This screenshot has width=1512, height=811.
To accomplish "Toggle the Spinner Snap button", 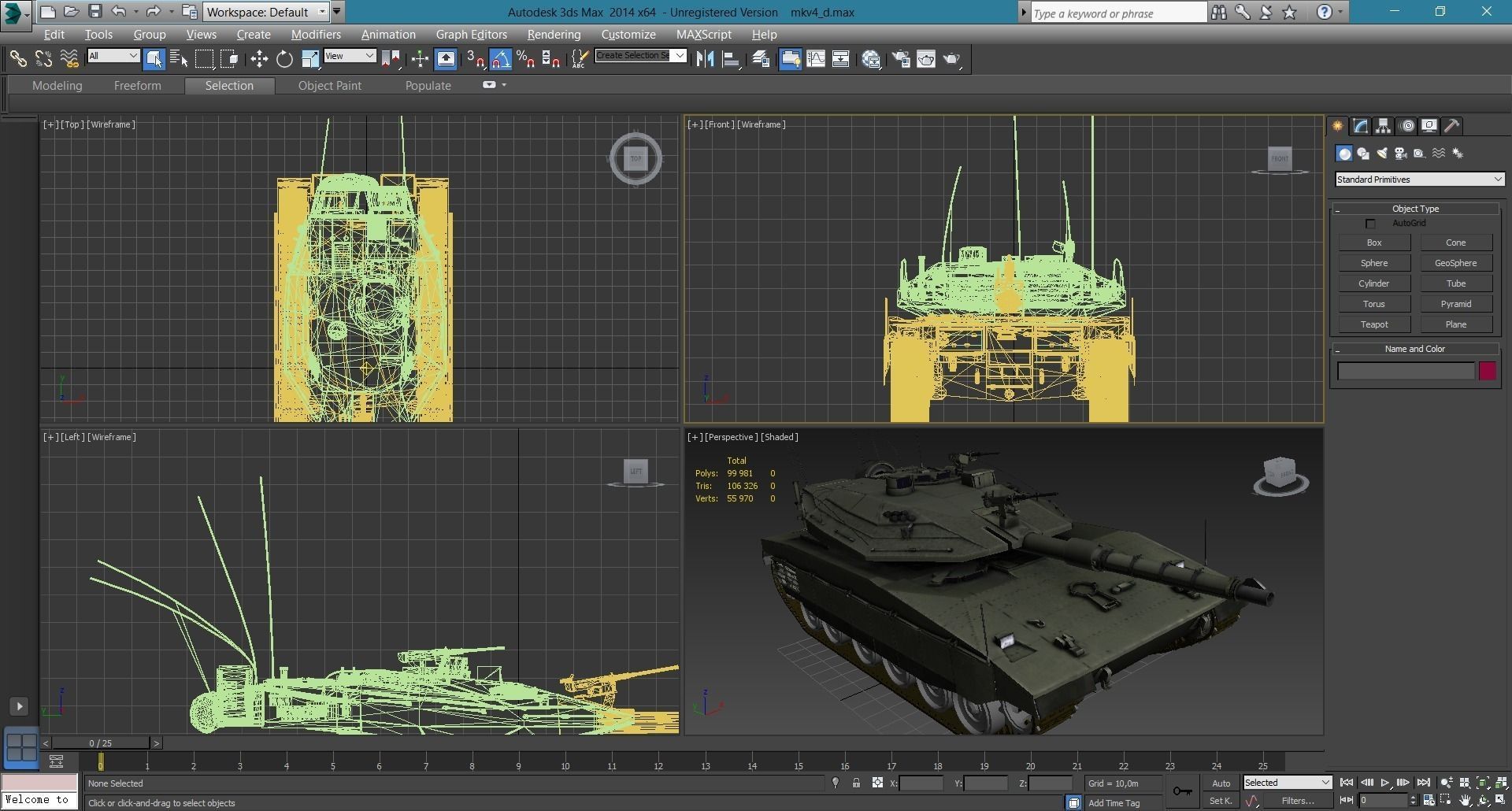I will click(x=551, y=59).
